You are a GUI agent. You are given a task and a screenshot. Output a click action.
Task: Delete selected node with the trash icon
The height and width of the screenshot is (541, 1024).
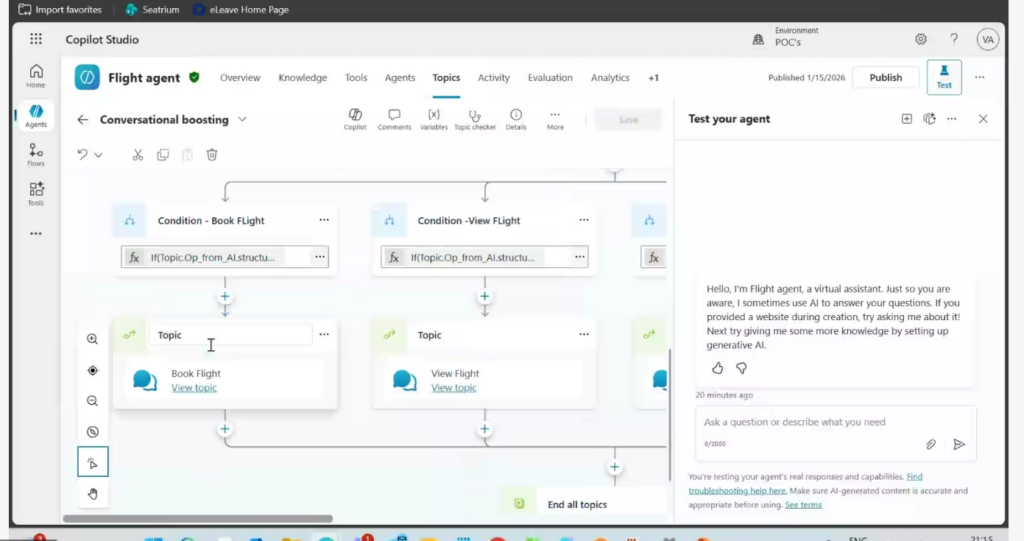point(212,155)
